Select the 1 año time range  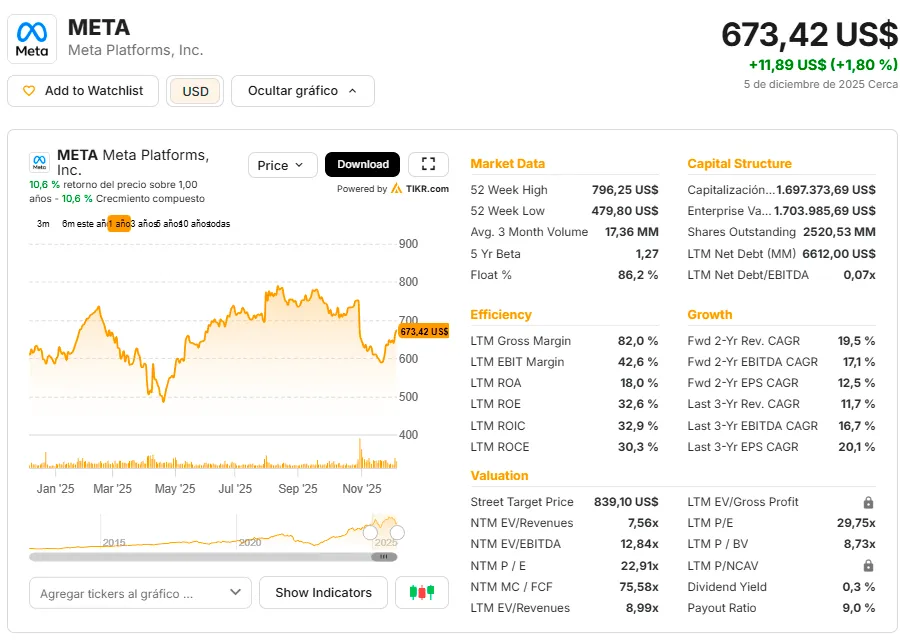(x=120, y=224)
